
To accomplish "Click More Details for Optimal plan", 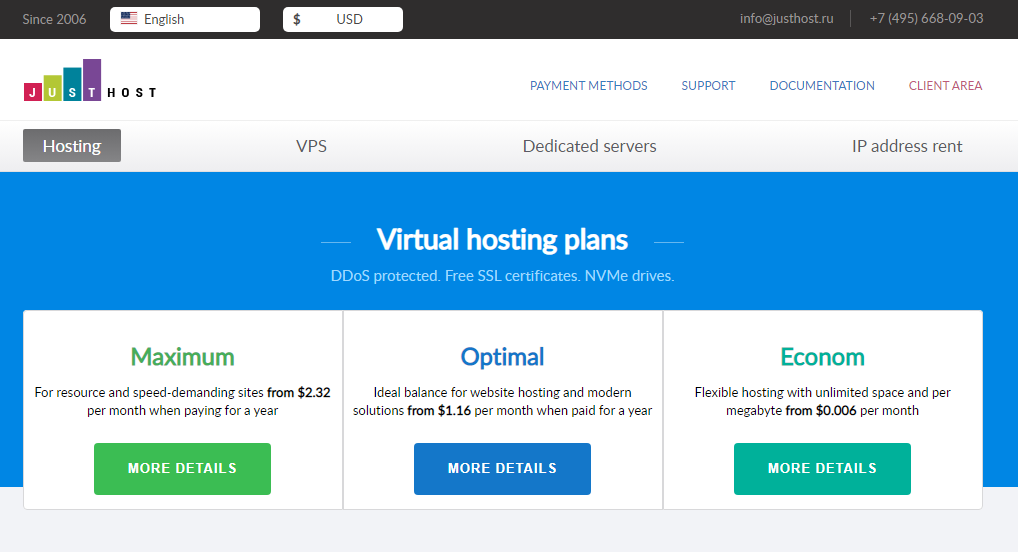I will click(x=502, y=469).
